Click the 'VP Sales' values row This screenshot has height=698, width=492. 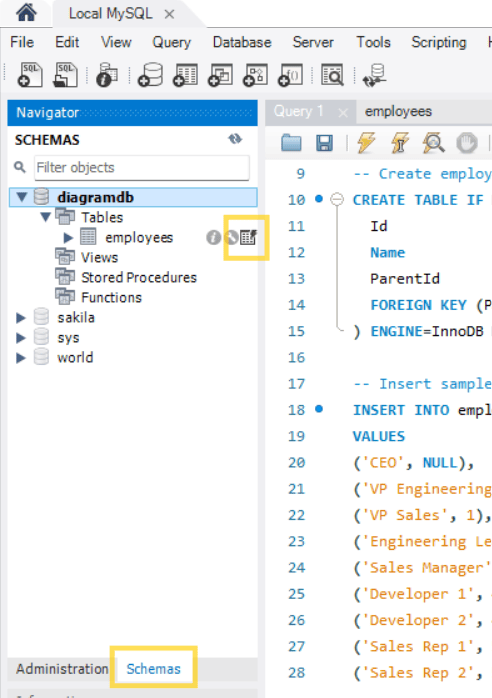click(x=422, y=515)
